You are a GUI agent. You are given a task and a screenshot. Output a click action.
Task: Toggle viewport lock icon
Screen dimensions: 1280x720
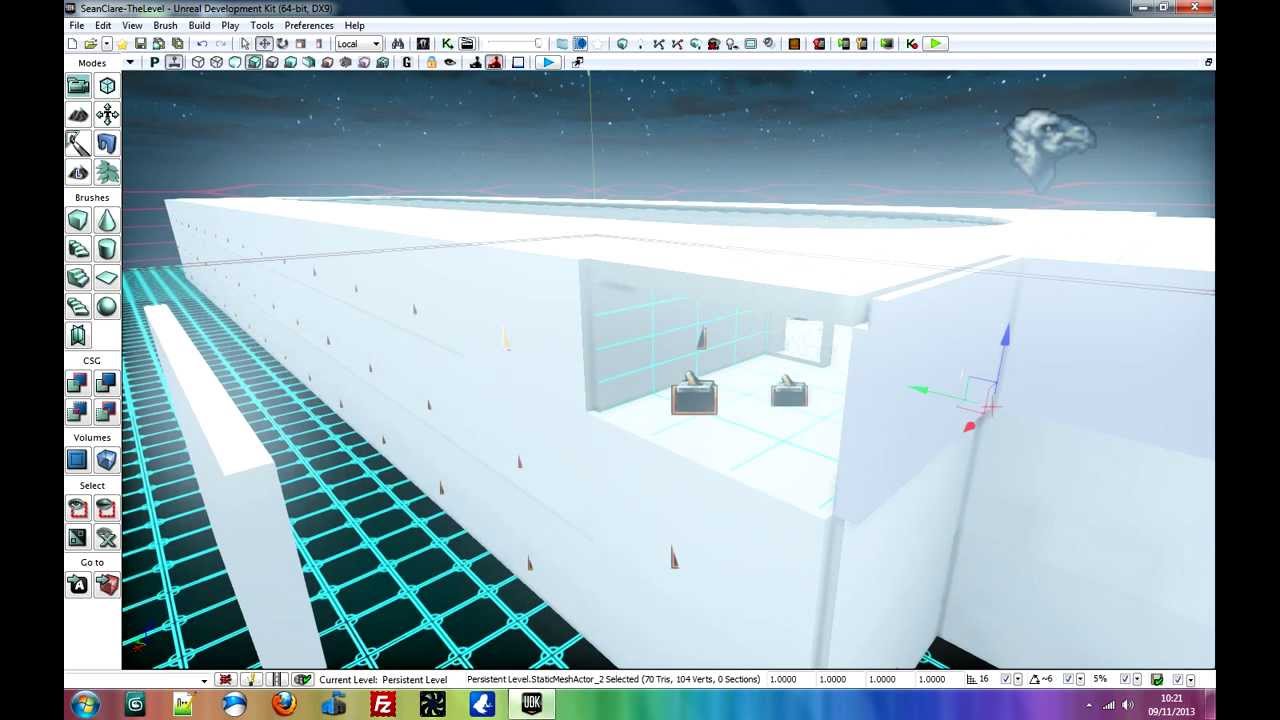(x=431, y=63)
